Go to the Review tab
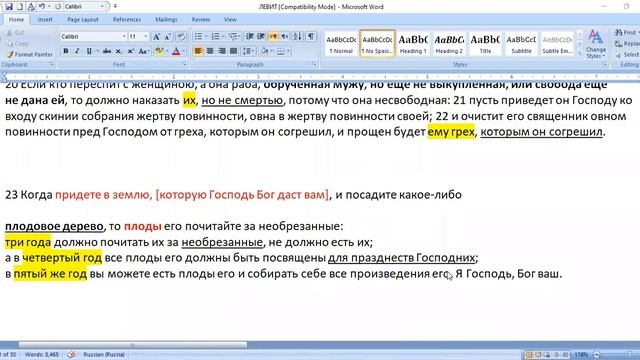This screenshot has height=360, width=640. (201, 20)
